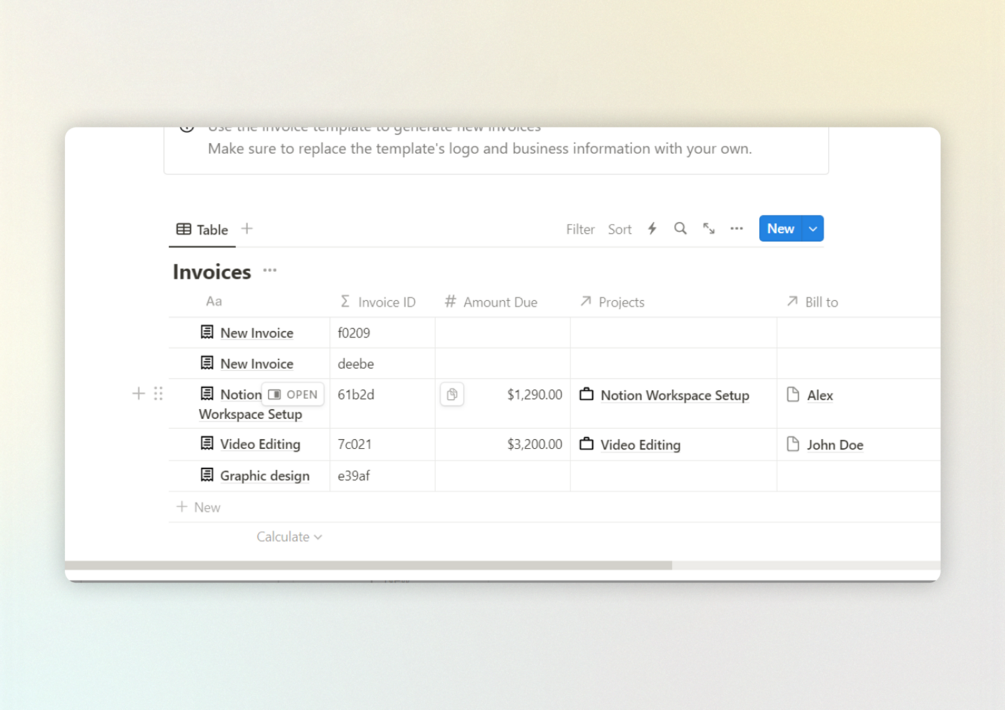Open Notion Workspace Setup project relation
The width and height of the screenshot is (1005, 710).
tap(674, 395)
